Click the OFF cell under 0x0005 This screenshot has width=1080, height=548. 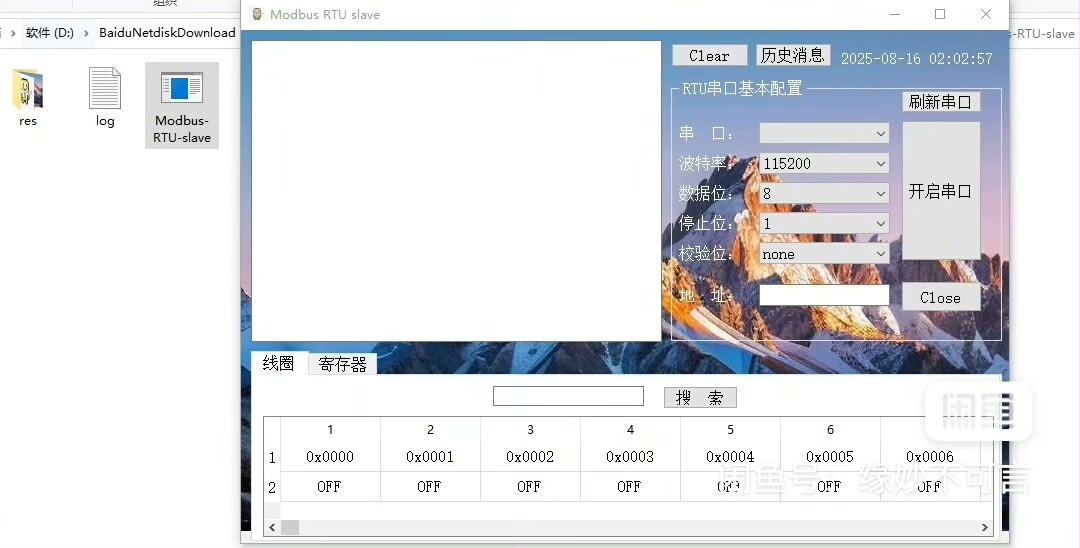[830, 487]
